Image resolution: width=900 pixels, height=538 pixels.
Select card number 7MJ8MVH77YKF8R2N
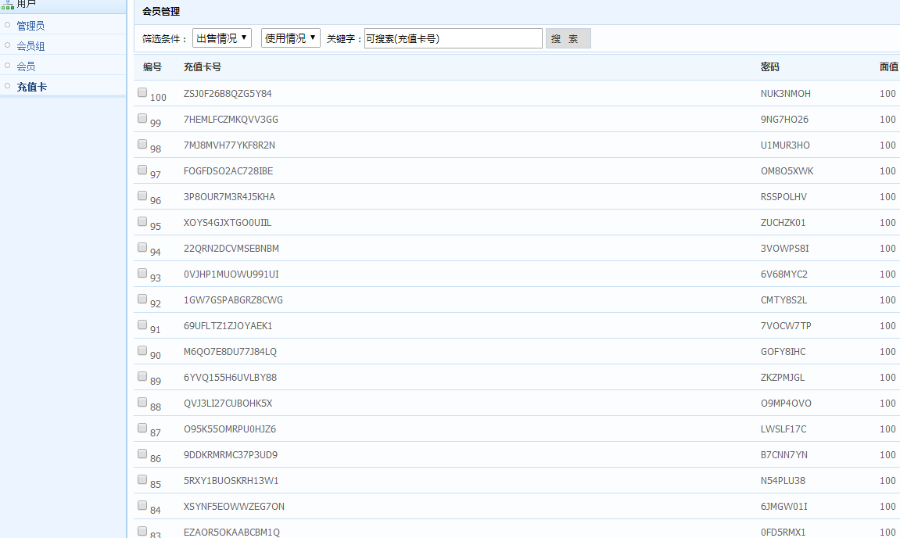click(230, 145)
